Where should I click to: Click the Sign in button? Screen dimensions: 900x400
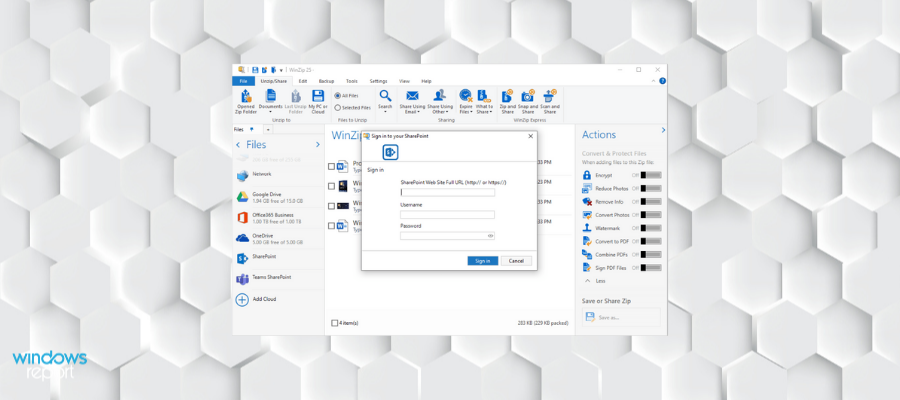483,261
